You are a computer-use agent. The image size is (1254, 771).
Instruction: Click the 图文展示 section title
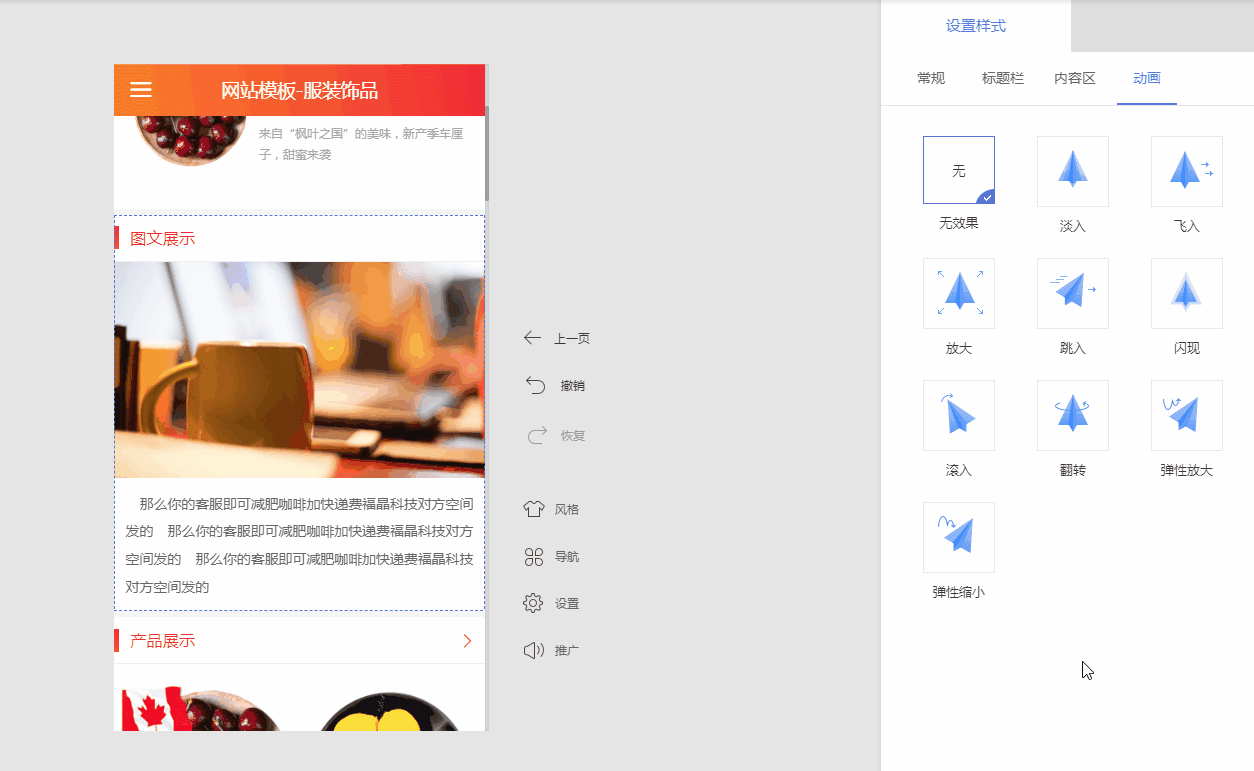163,238
